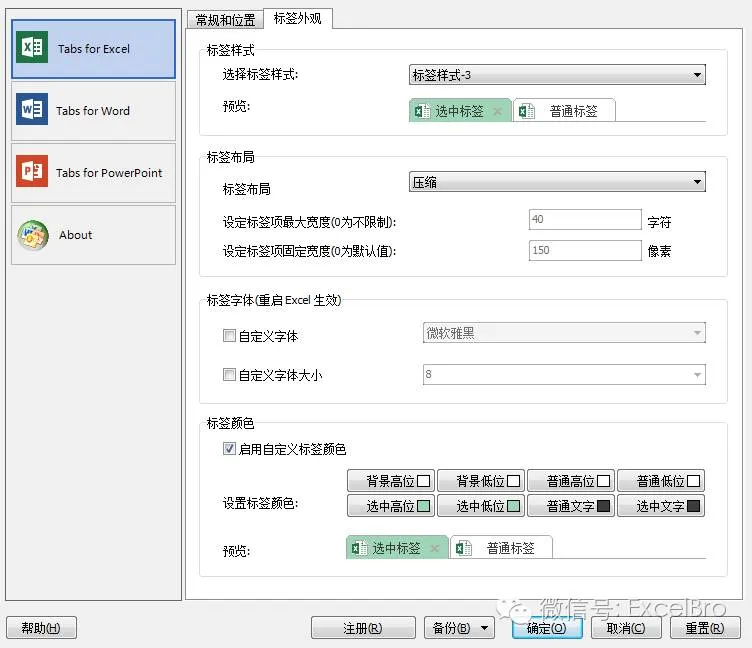Enable the 自定义字体大小 checkbox

(229, 374)
